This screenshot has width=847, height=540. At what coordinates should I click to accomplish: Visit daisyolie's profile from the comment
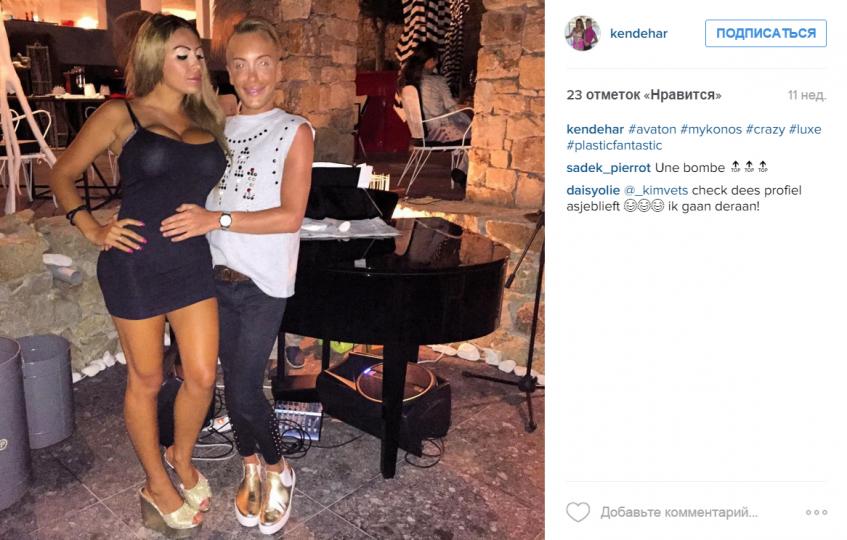click(593, 191)
